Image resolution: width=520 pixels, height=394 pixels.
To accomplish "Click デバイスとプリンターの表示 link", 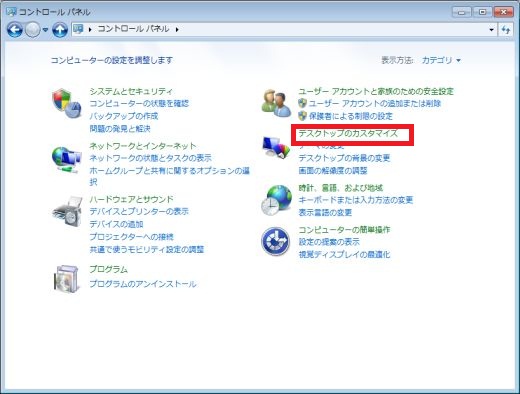I will tap(139, 211).
